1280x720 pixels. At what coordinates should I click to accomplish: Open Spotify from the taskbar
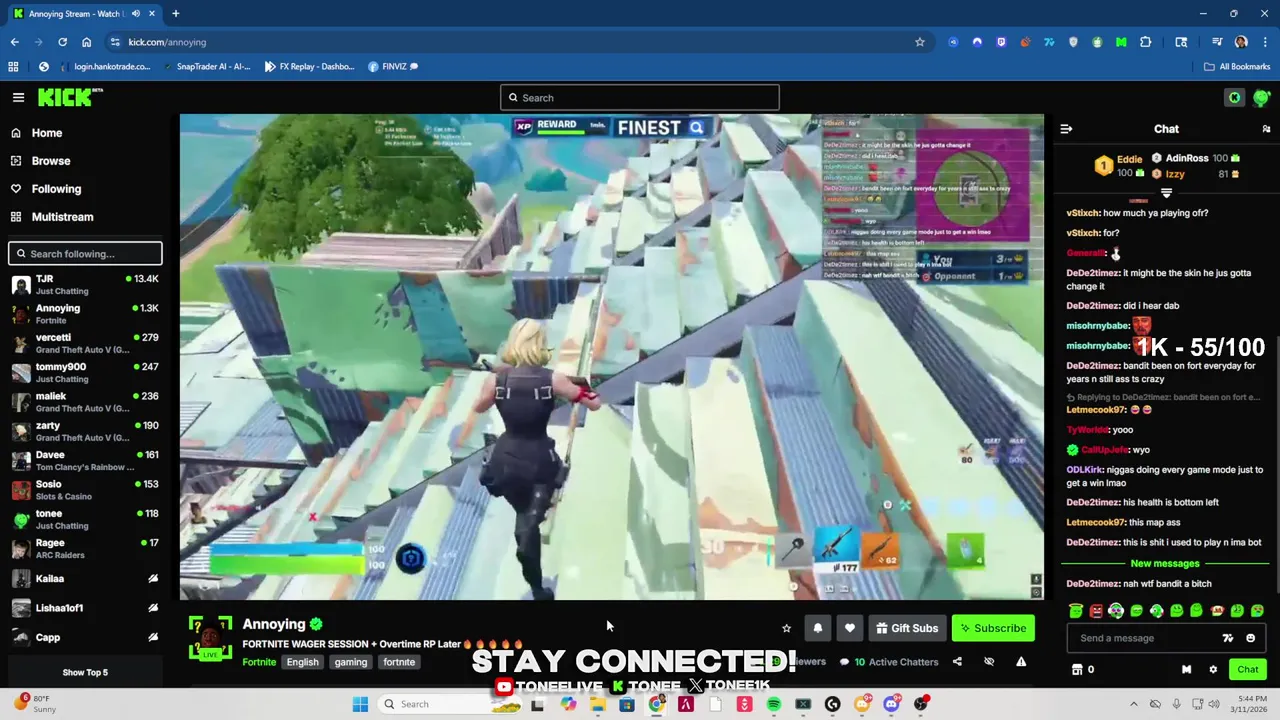(774, 704)
